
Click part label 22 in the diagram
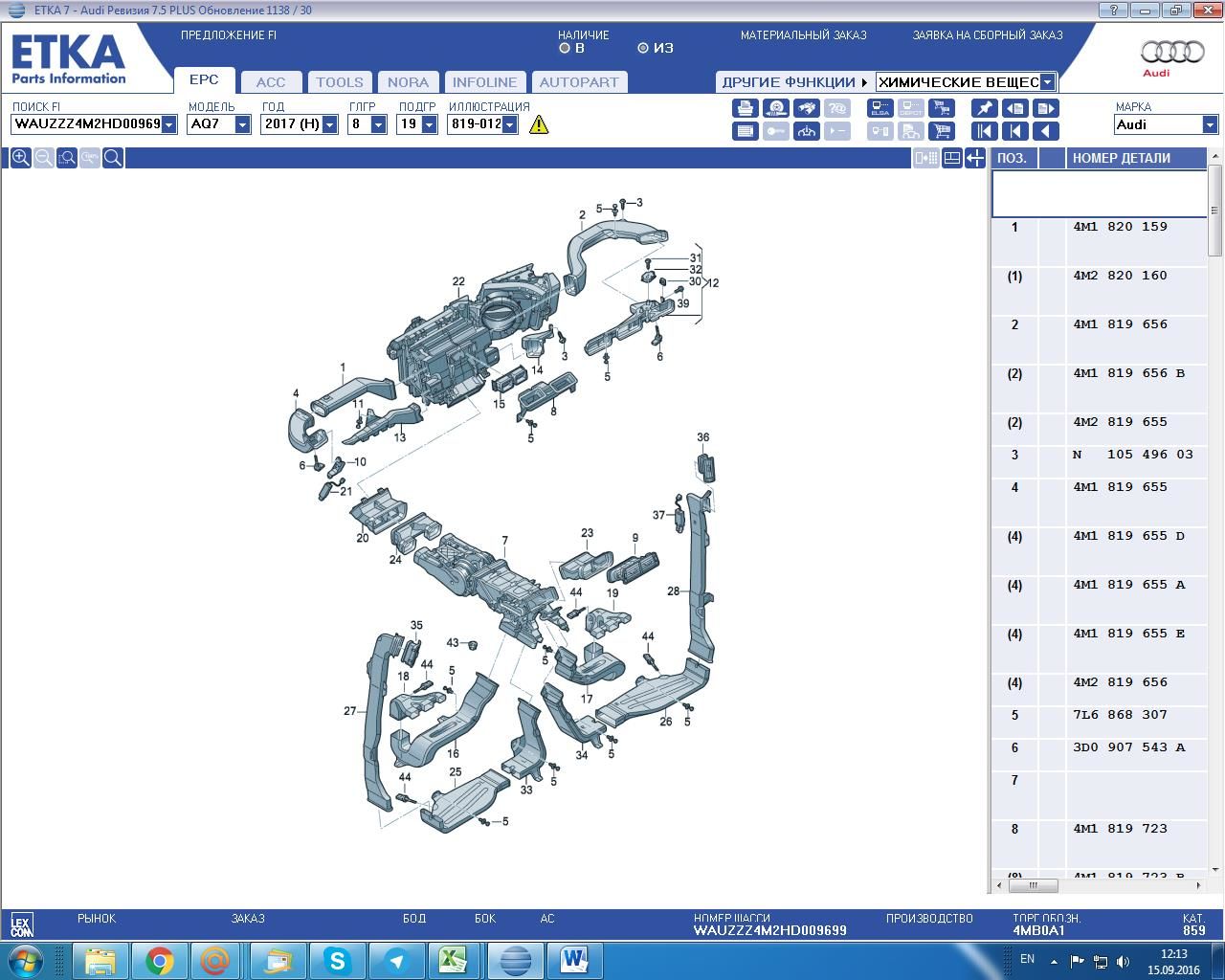[458, 282]
